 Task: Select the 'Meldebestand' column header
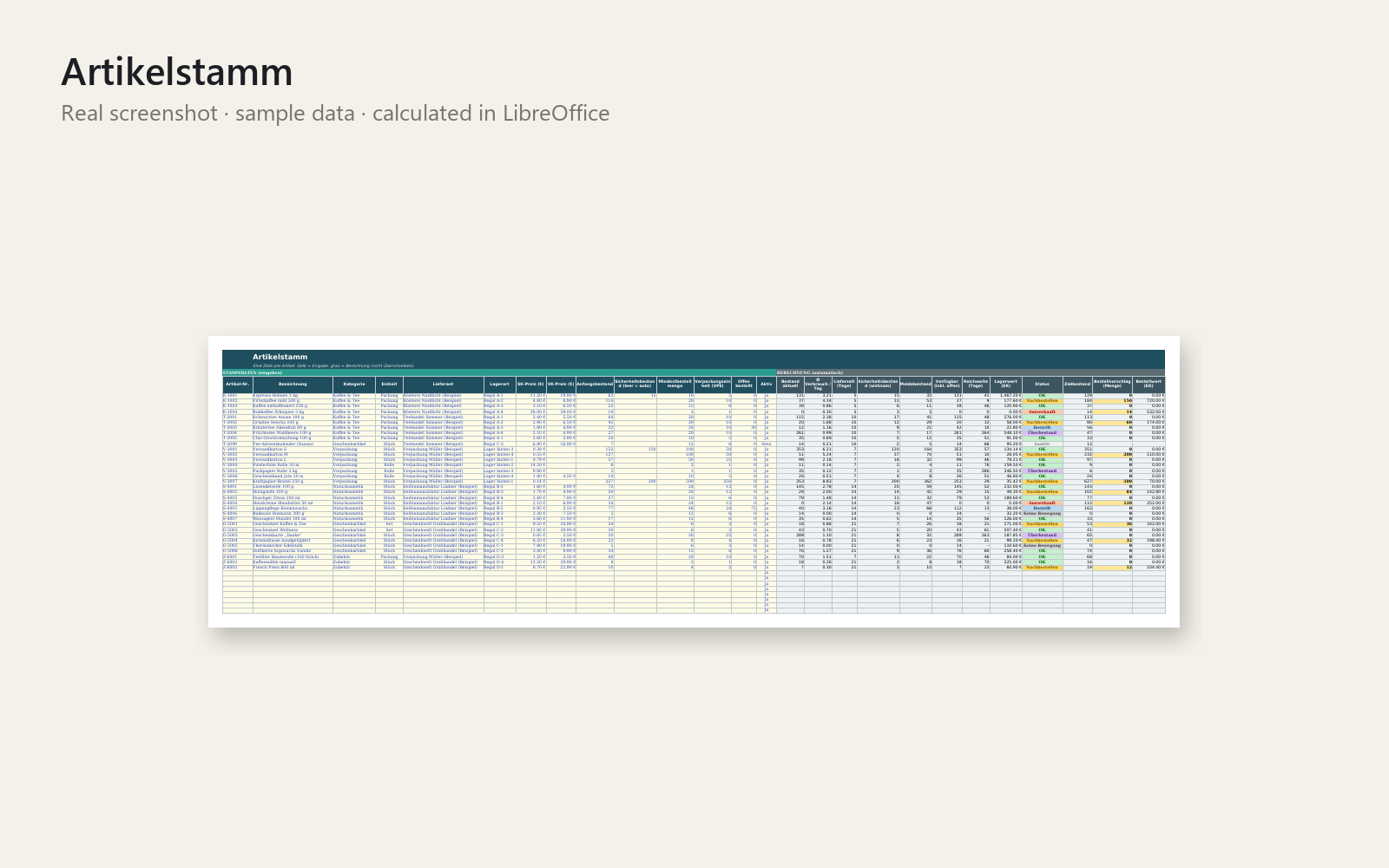[916, 385]
